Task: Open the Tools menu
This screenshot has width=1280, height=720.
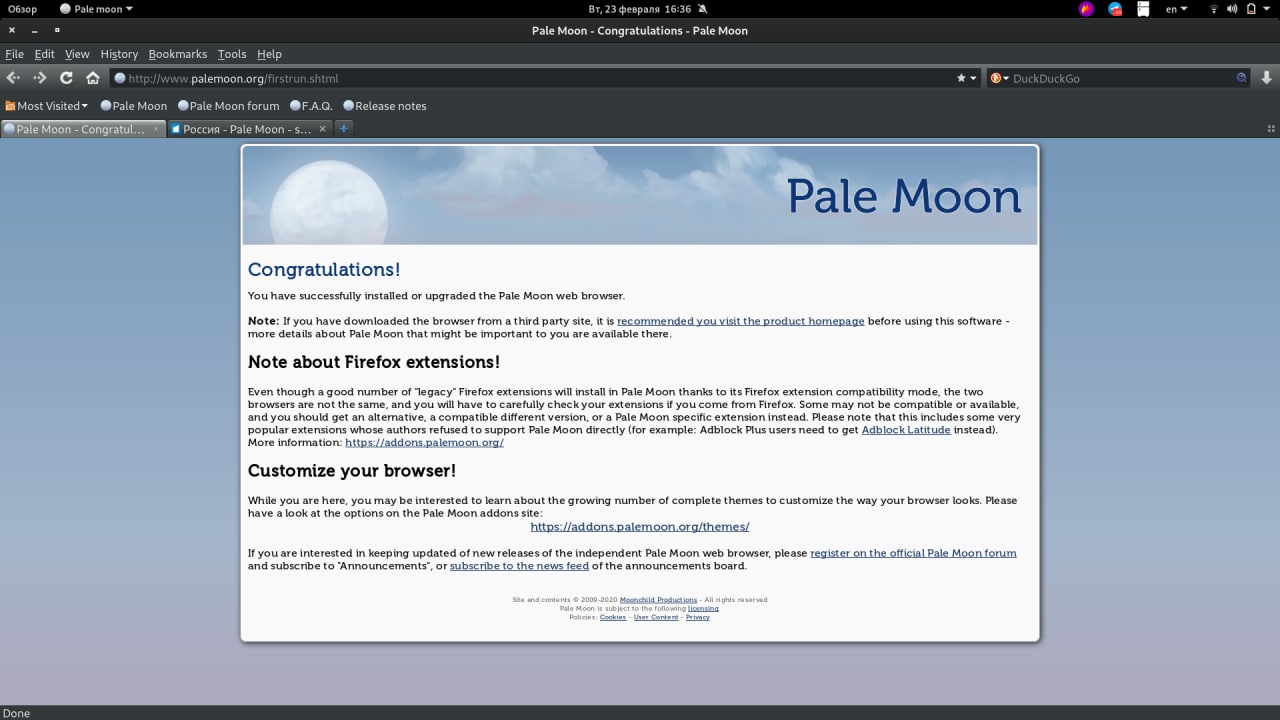Action: 232,54
